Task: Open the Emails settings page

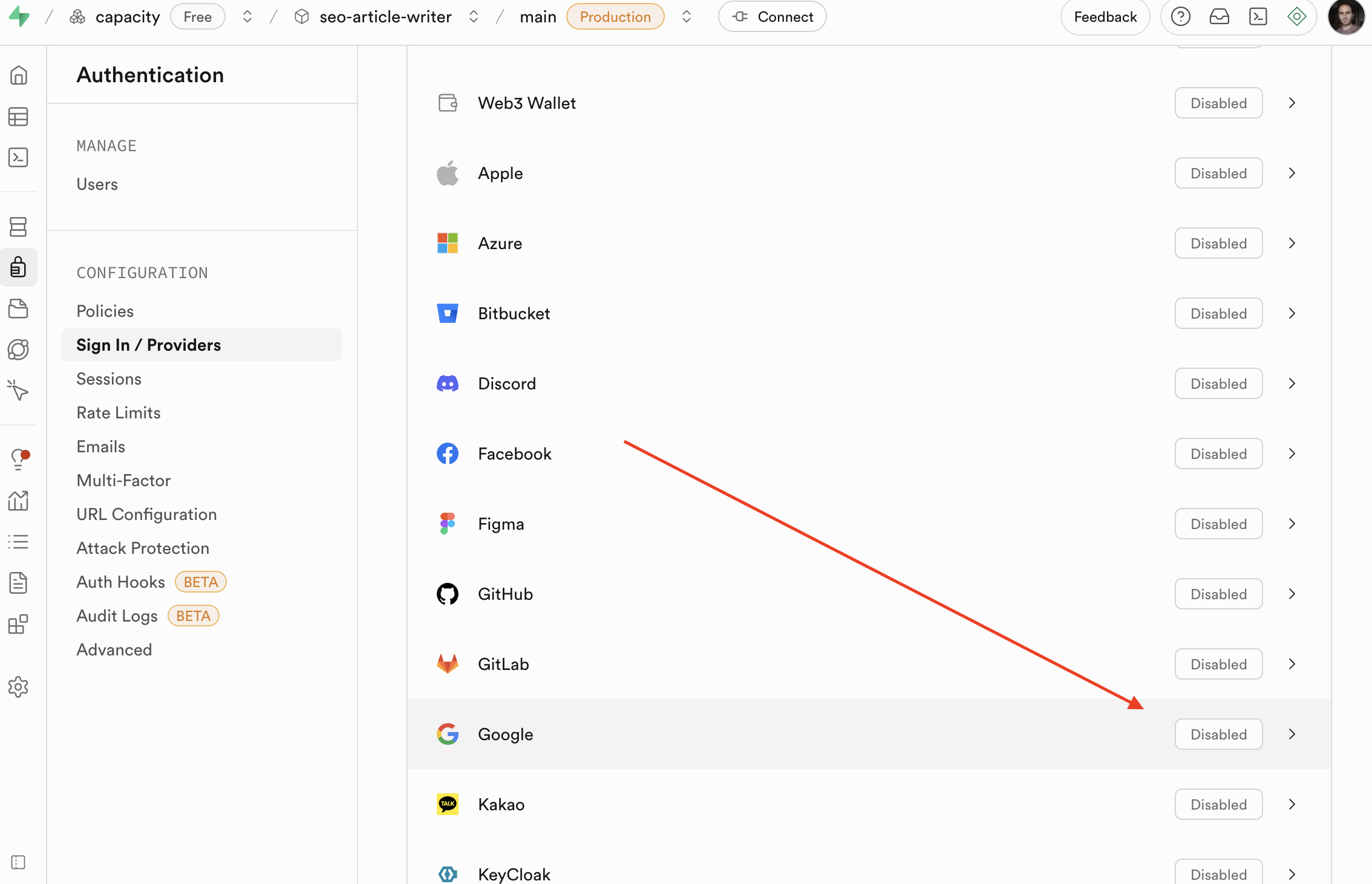Action: 101,447
